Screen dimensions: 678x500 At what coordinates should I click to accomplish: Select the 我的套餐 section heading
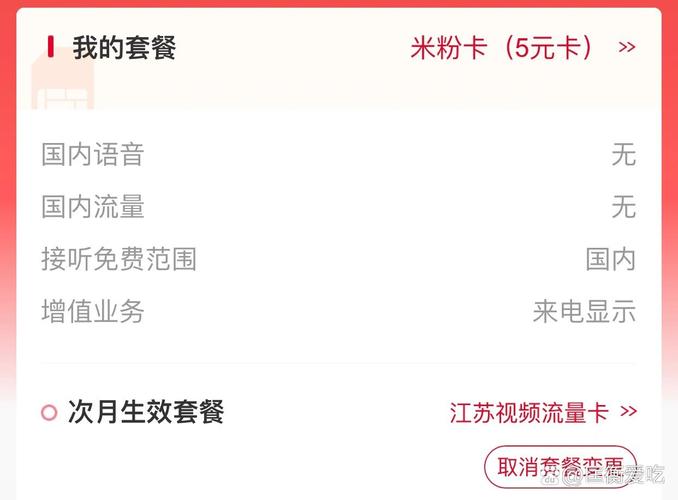click(x=124, y=47)
